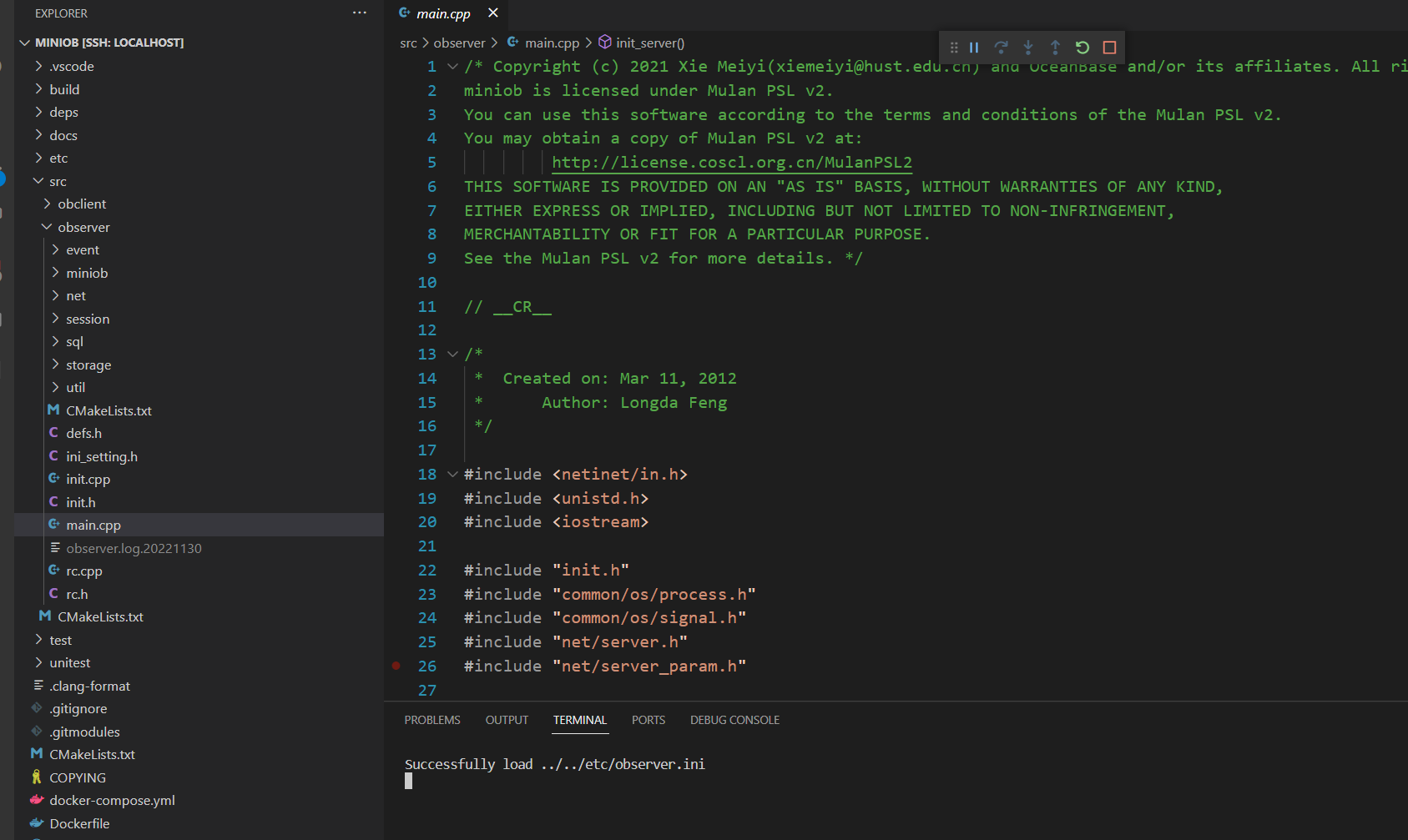Open the PROBLEMS panel tab
The height and width of the screenshot is (840, 1408).
[x=432, y=720]
